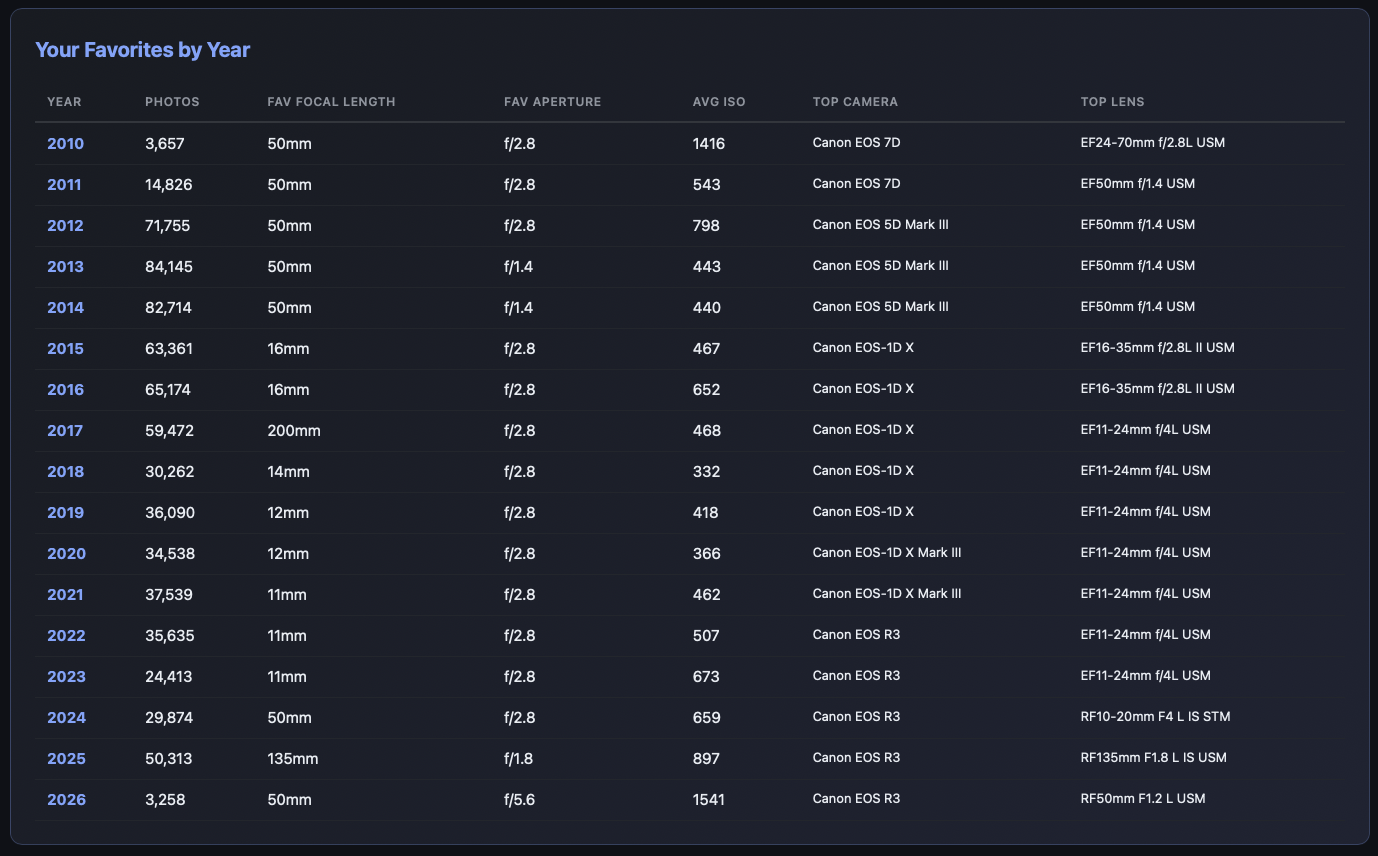1378x856 pixels.
Task: Select the 2012 year link
Action: (x=65, y=226)
